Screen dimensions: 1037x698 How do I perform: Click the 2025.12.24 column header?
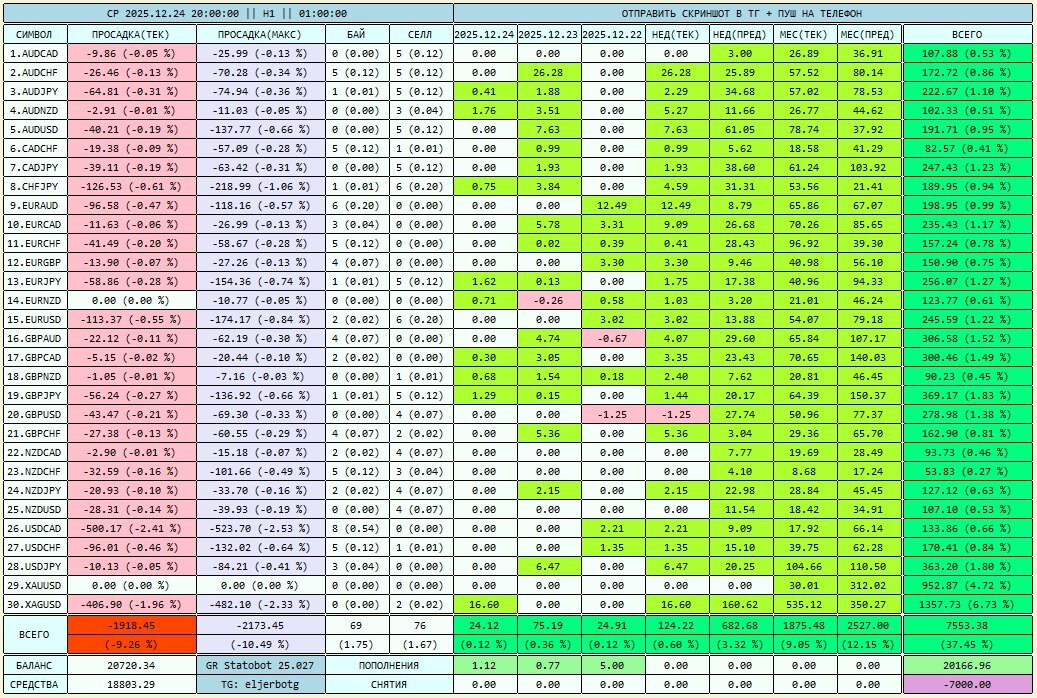click(484, 34)
